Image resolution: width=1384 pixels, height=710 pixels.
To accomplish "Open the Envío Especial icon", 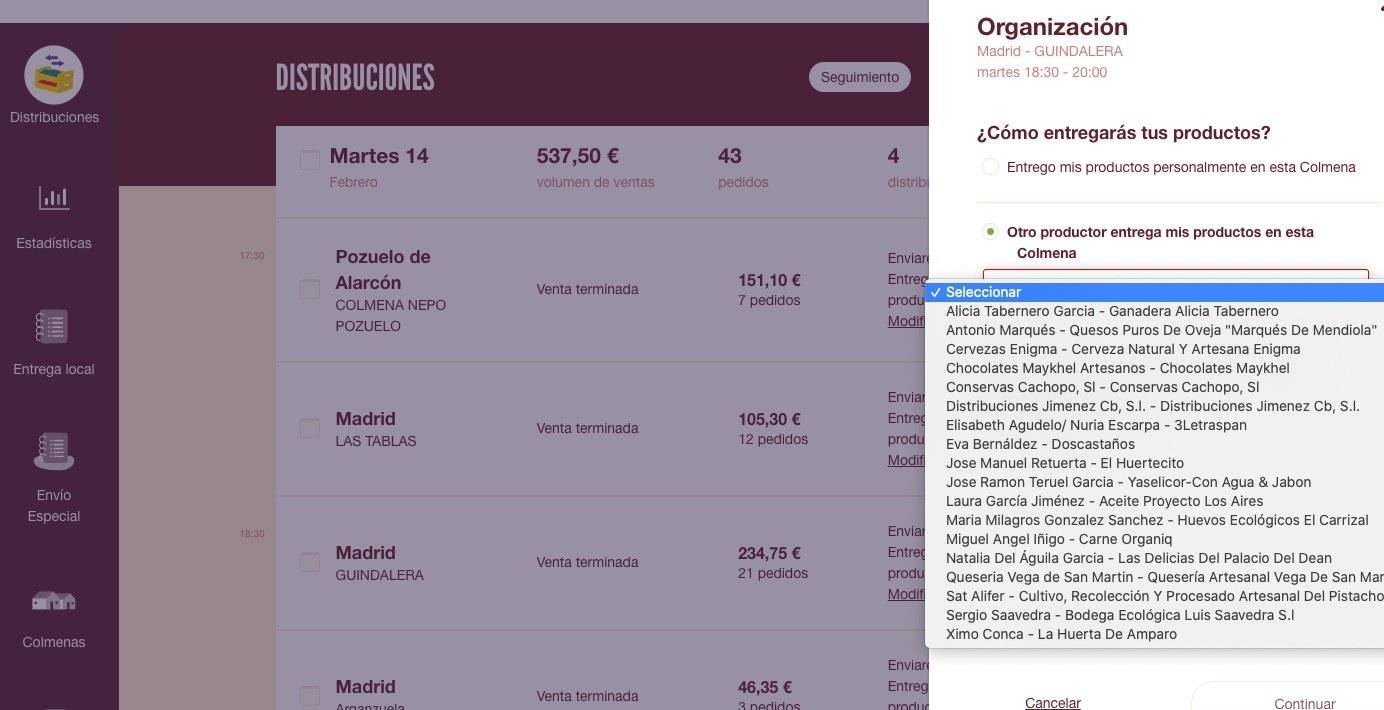I will point(54,452).
